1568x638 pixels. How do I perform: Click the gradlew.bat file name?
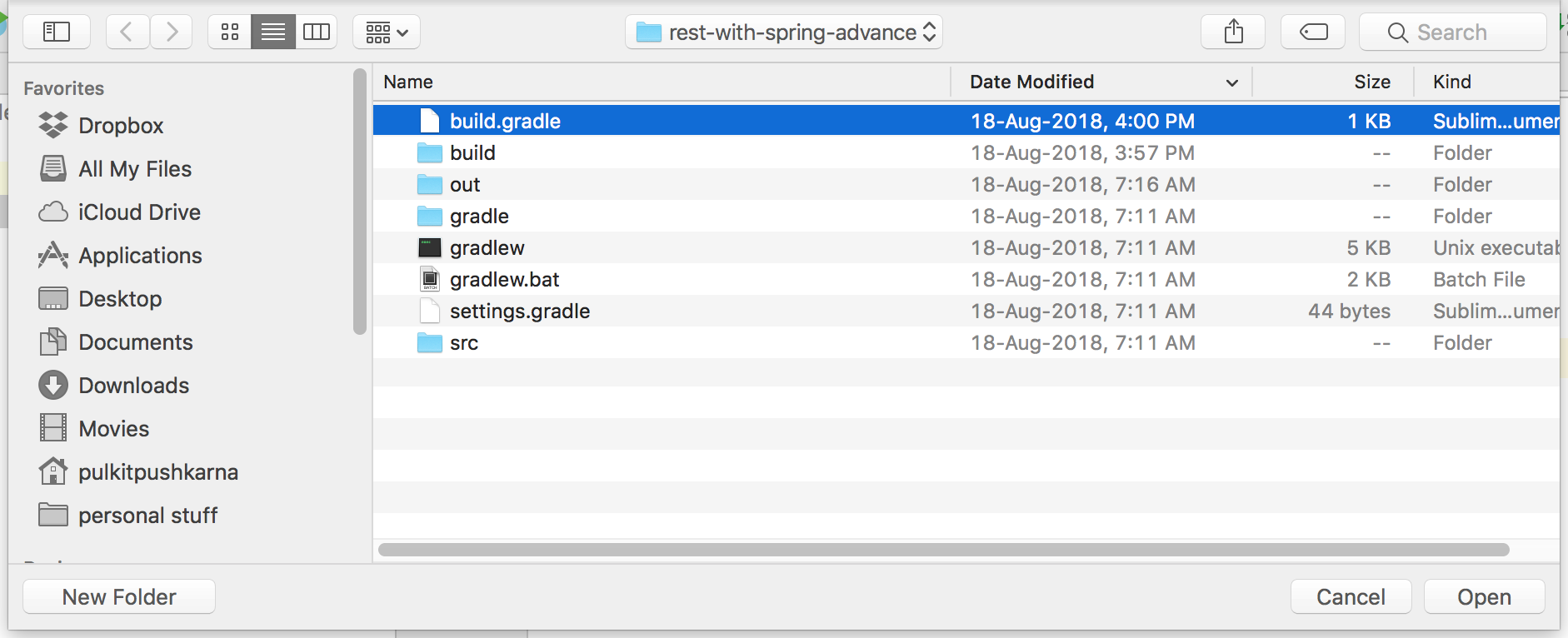pos(505,279)
